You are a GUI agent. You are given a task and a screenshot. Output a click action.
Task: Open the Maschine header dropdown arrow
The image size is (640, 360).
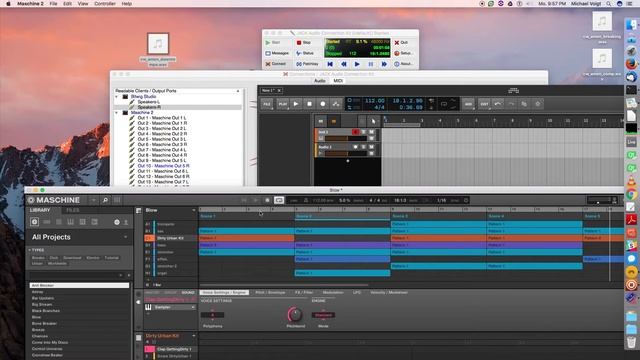tap(93, 200)
